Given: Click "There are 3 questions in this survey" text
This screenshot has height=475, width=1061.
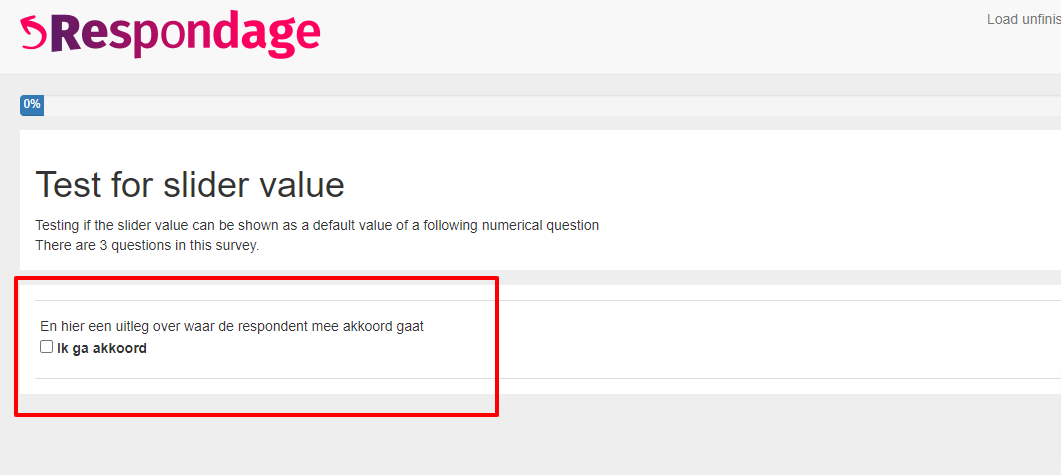Looking at the screenshot, I should [x=147, y=245].
